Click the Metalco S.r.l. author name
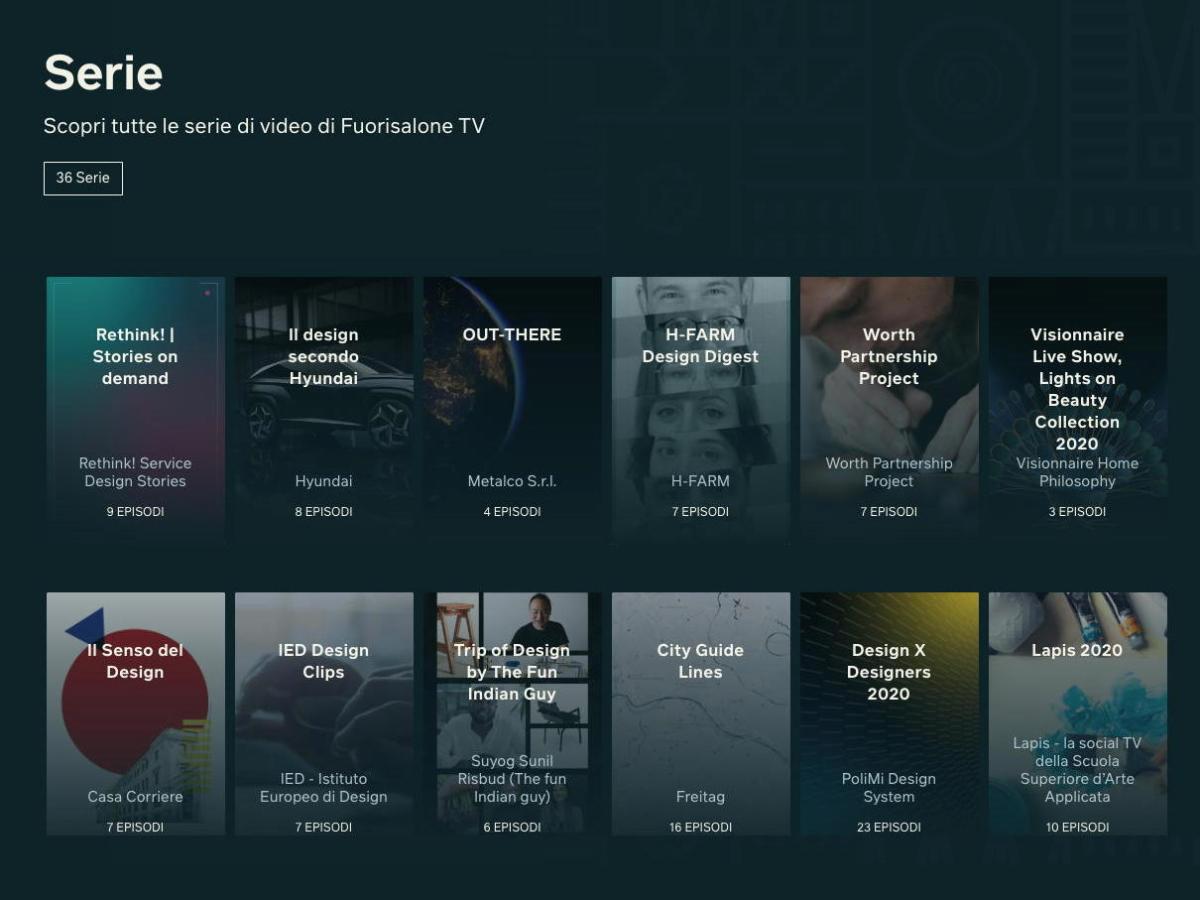Image resolution: width=1200 pixels, height=900 pixels. tap(512, 481)
